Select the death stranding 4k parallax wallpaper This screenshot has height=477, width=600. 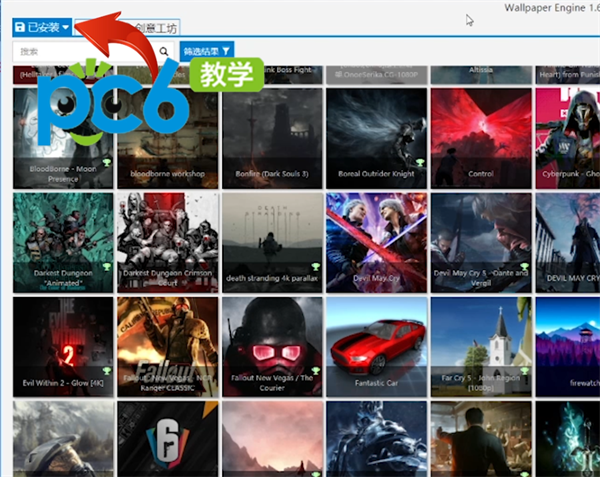pos(272,243)
